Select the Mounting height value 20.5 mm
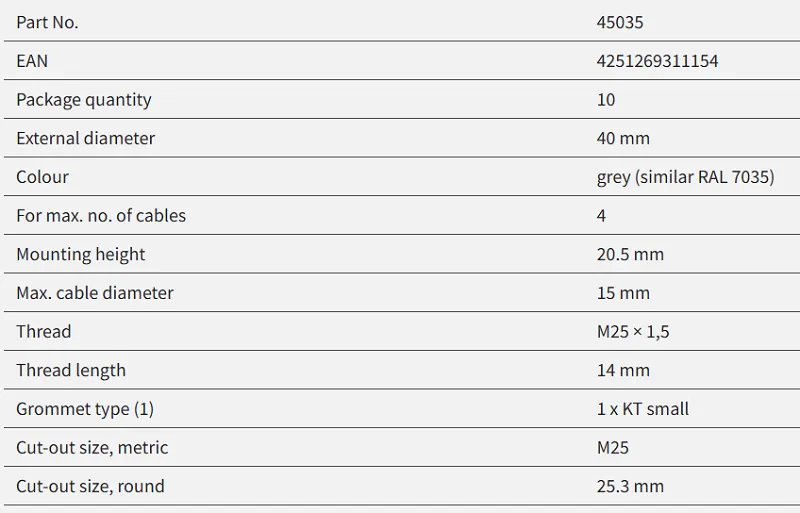The image size is (800, 513). click(x=630, y=254)
